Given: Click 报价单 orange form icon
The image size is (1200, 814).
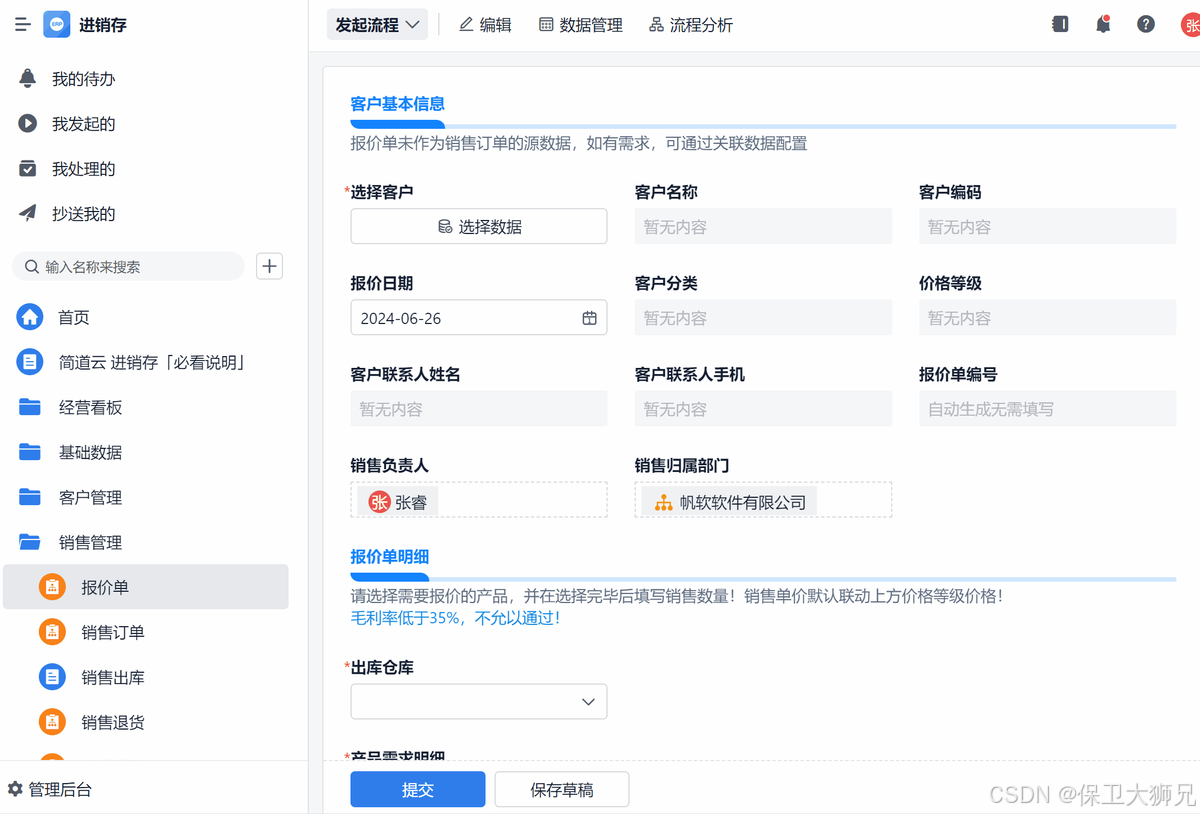Looking at the screenshot, I should point(52,587).
